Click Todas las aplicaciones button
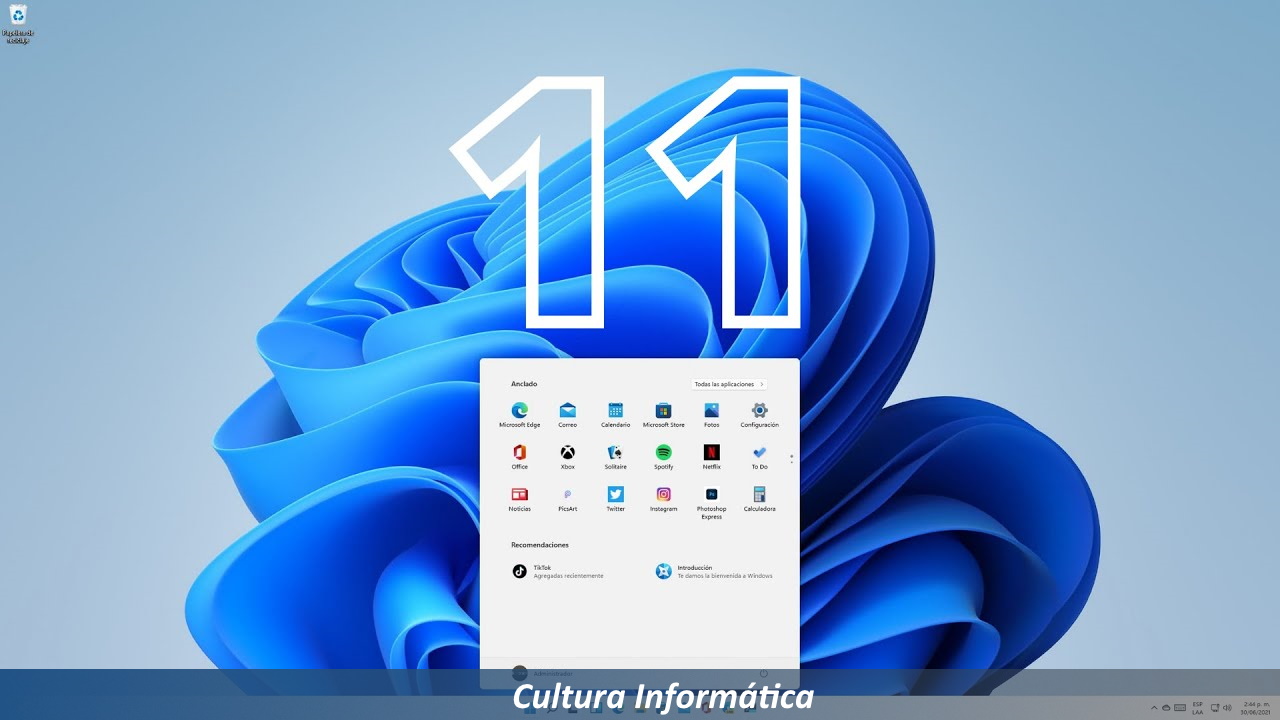The image size is (1280, 720). (729, 384)
